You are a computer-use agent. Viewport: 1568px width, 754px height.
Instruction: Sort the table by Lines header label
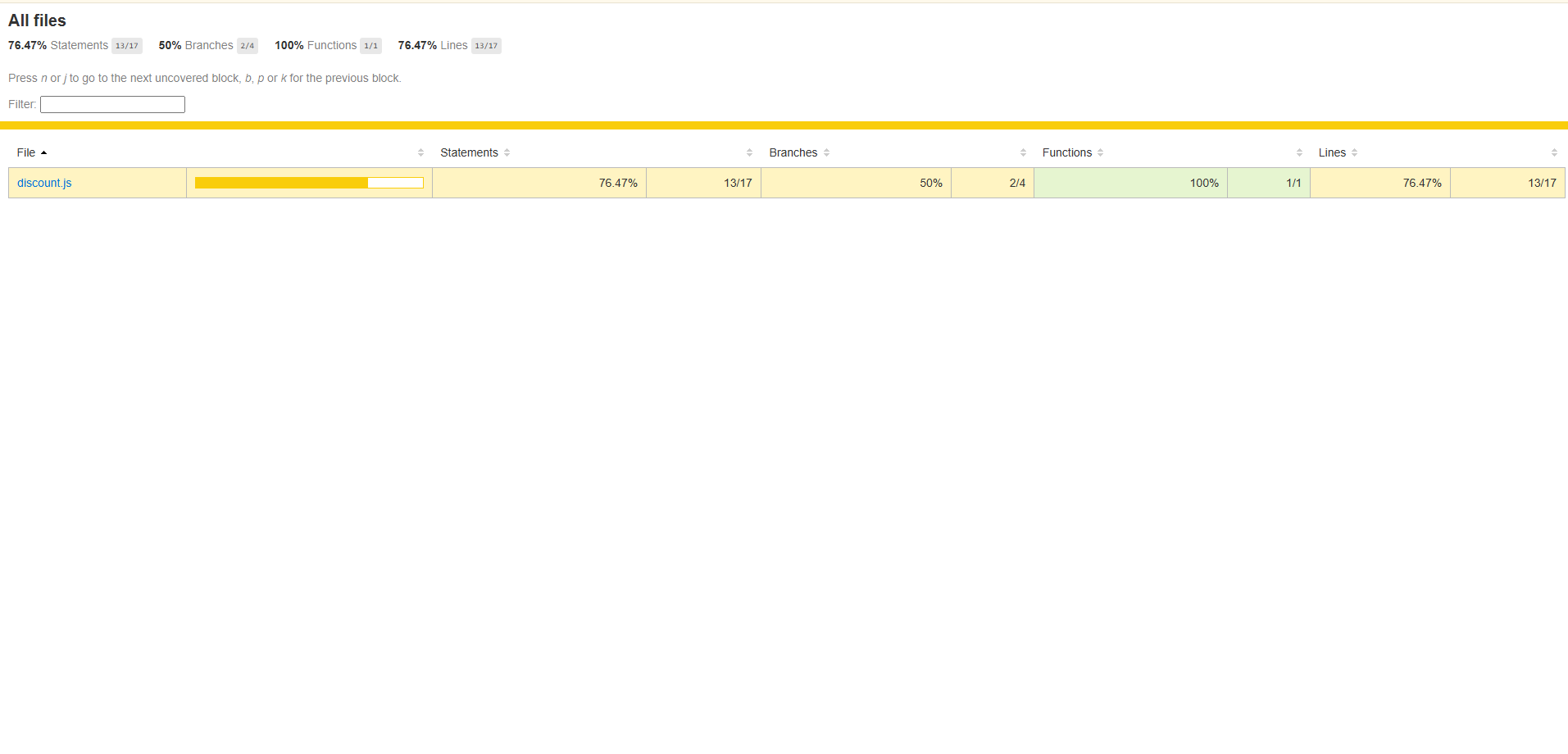1332,152
